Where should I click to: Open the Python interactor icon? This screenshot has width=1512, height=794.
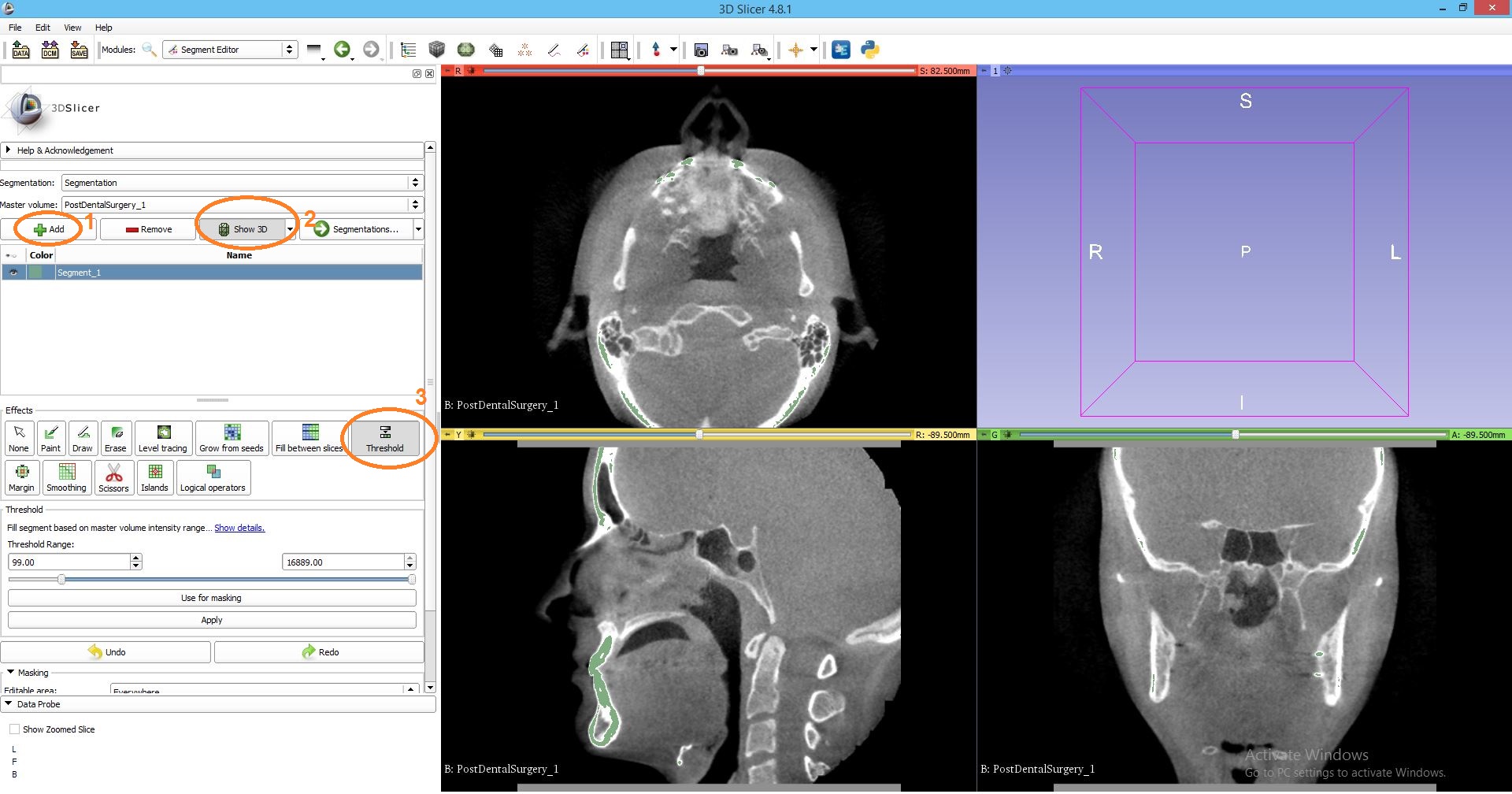click(870, 50)
